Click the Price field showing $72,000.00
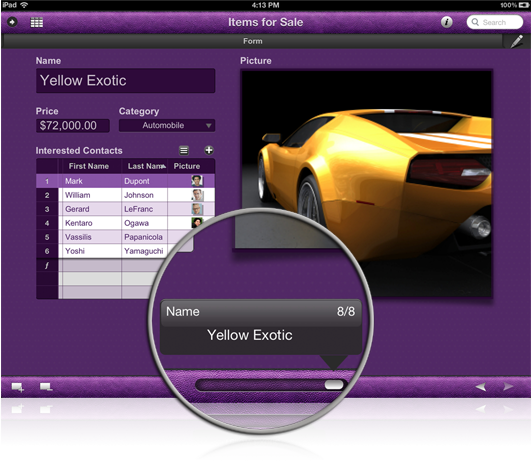 [x=73, y=126]
